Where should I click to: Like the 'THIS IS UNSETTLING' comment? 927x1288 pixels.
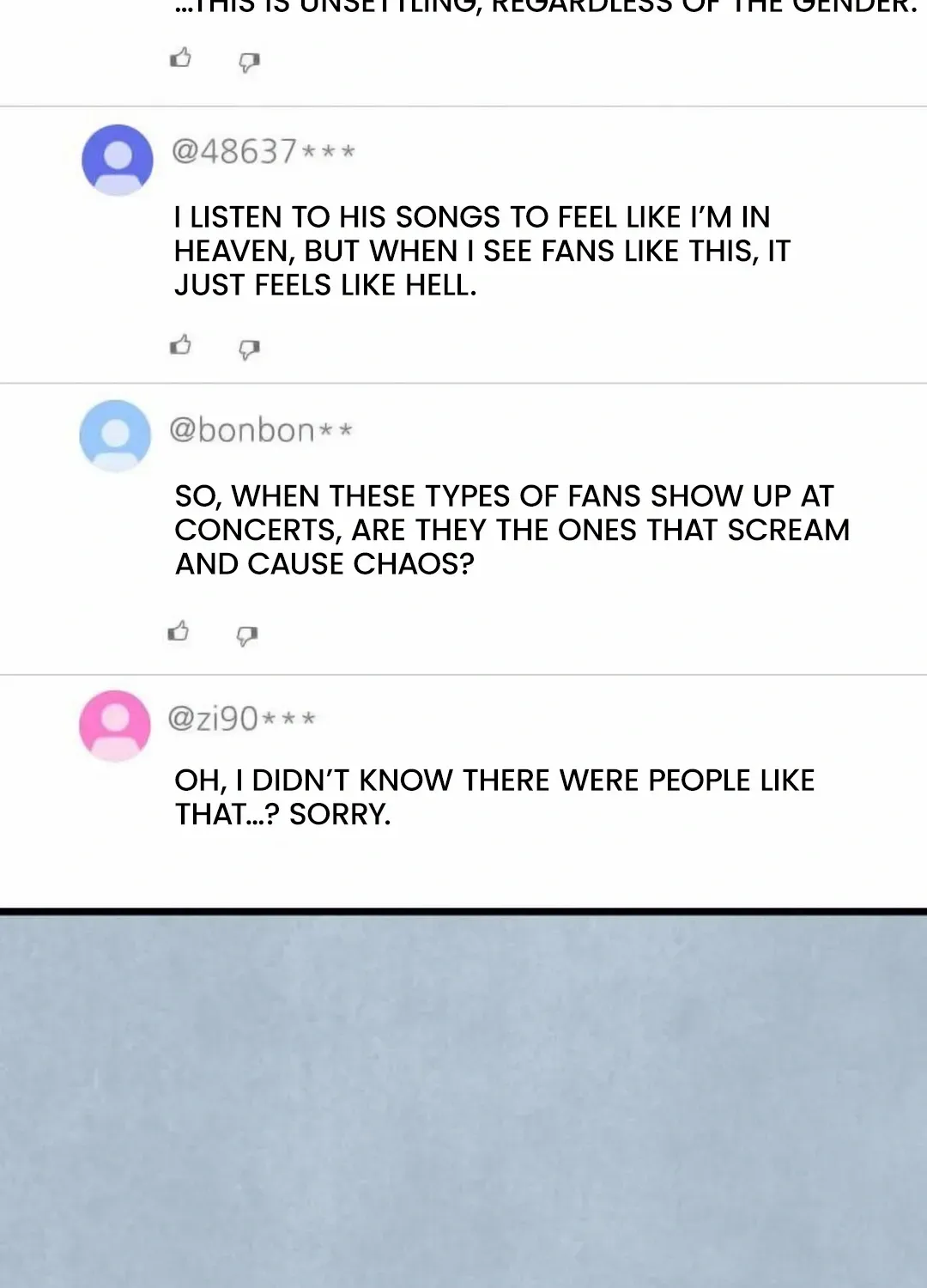pos(180,58)
